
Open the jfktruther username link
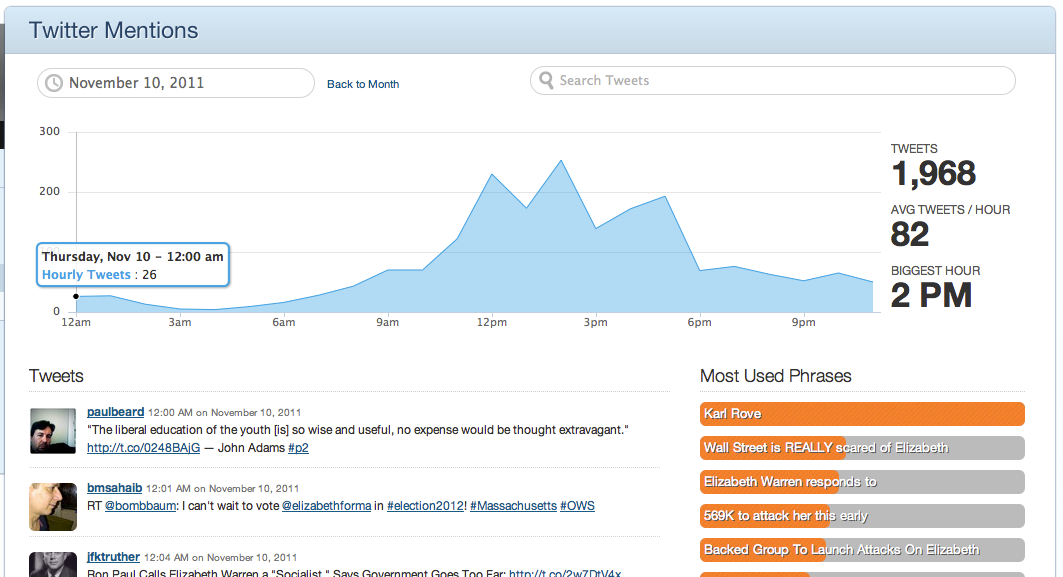point(113,557)
